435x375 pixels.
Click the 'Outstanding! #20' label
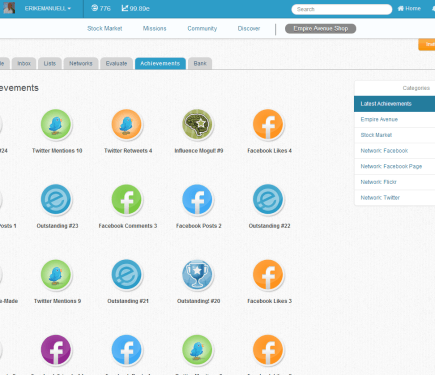198,301
